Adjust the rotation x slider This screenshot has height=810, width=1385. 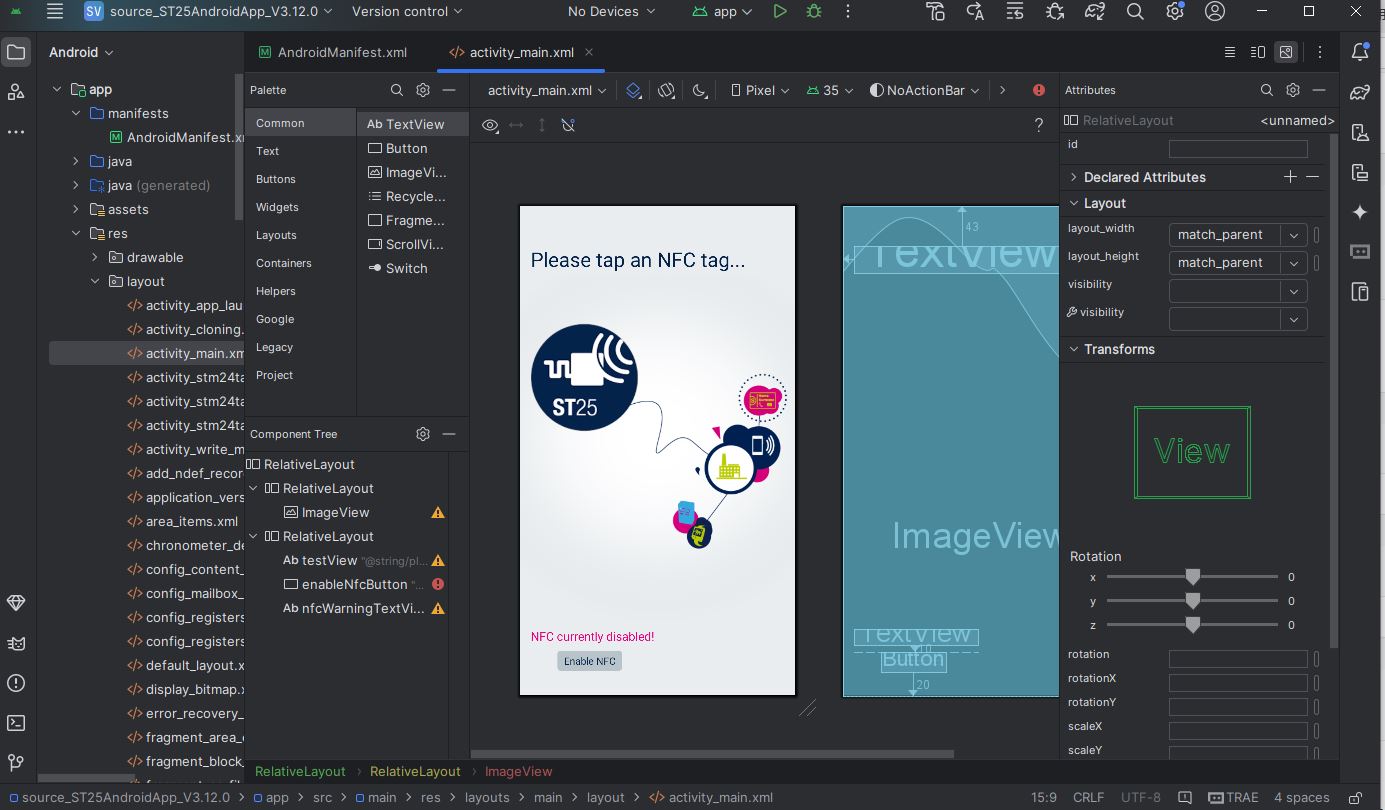coord(1192,577)
